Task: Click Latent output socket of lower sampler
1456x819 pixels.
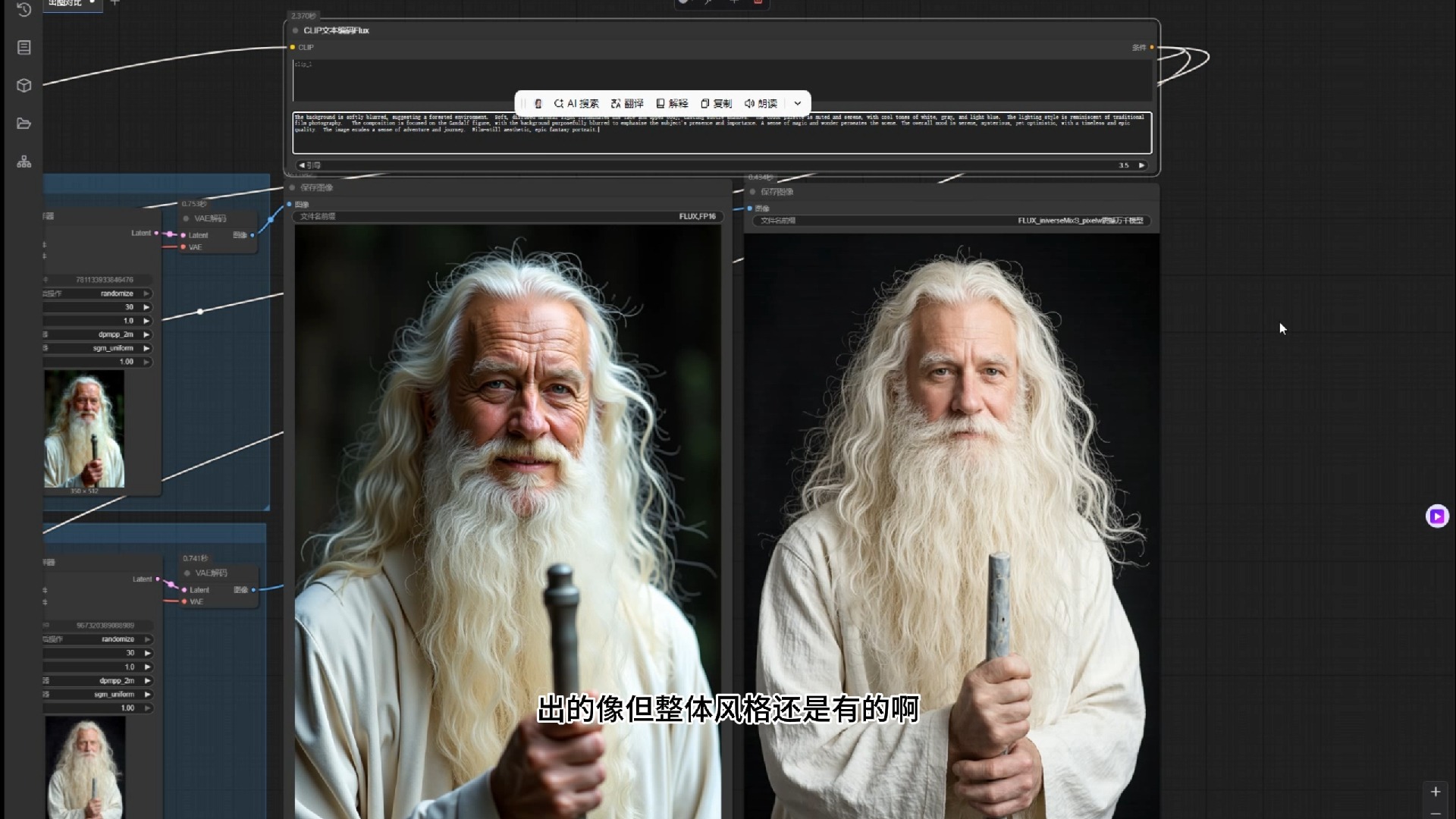Action: [x=158, y=579]
